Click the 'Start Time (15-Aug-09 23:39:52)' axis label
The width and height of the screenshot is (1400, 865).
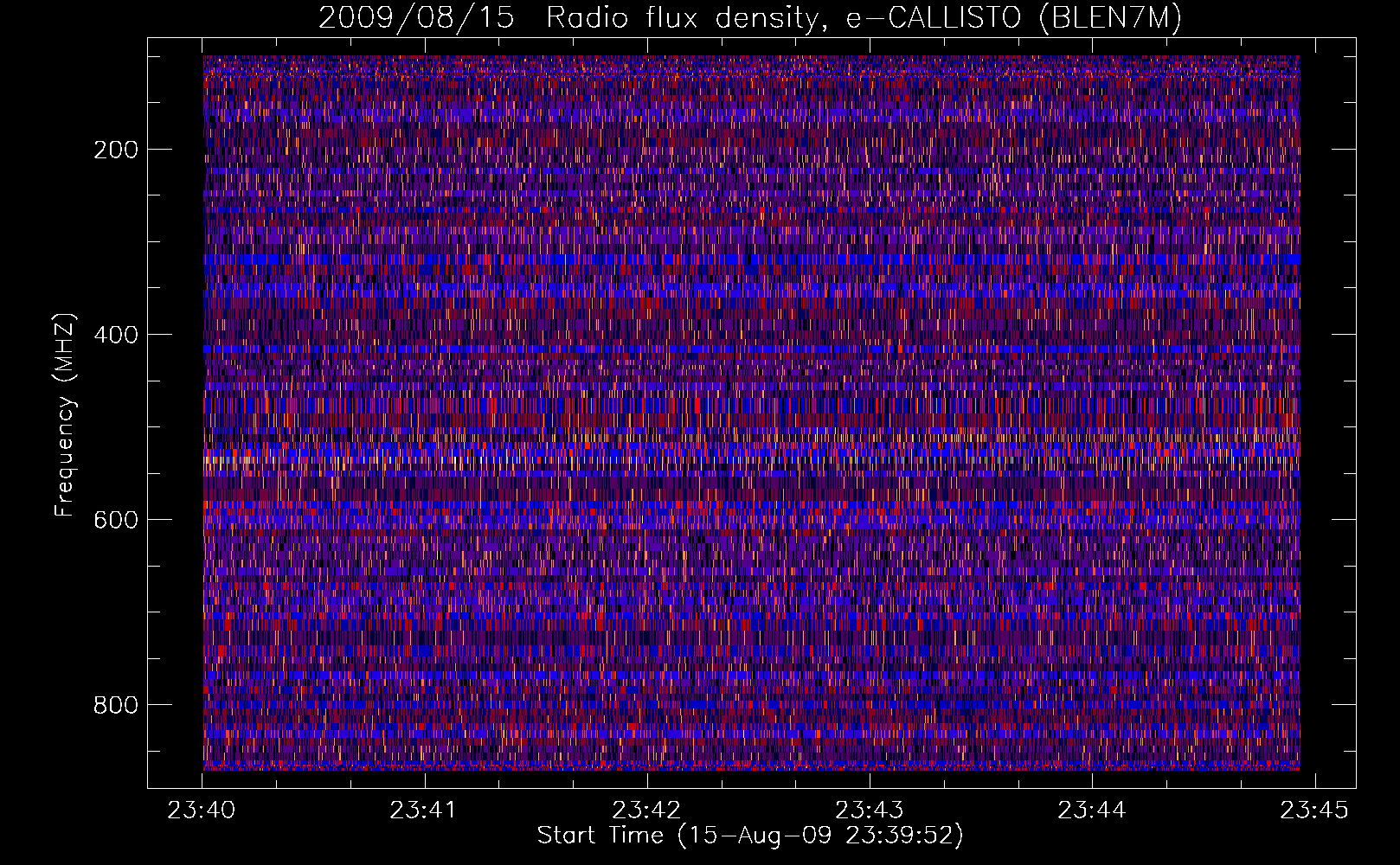750,836
